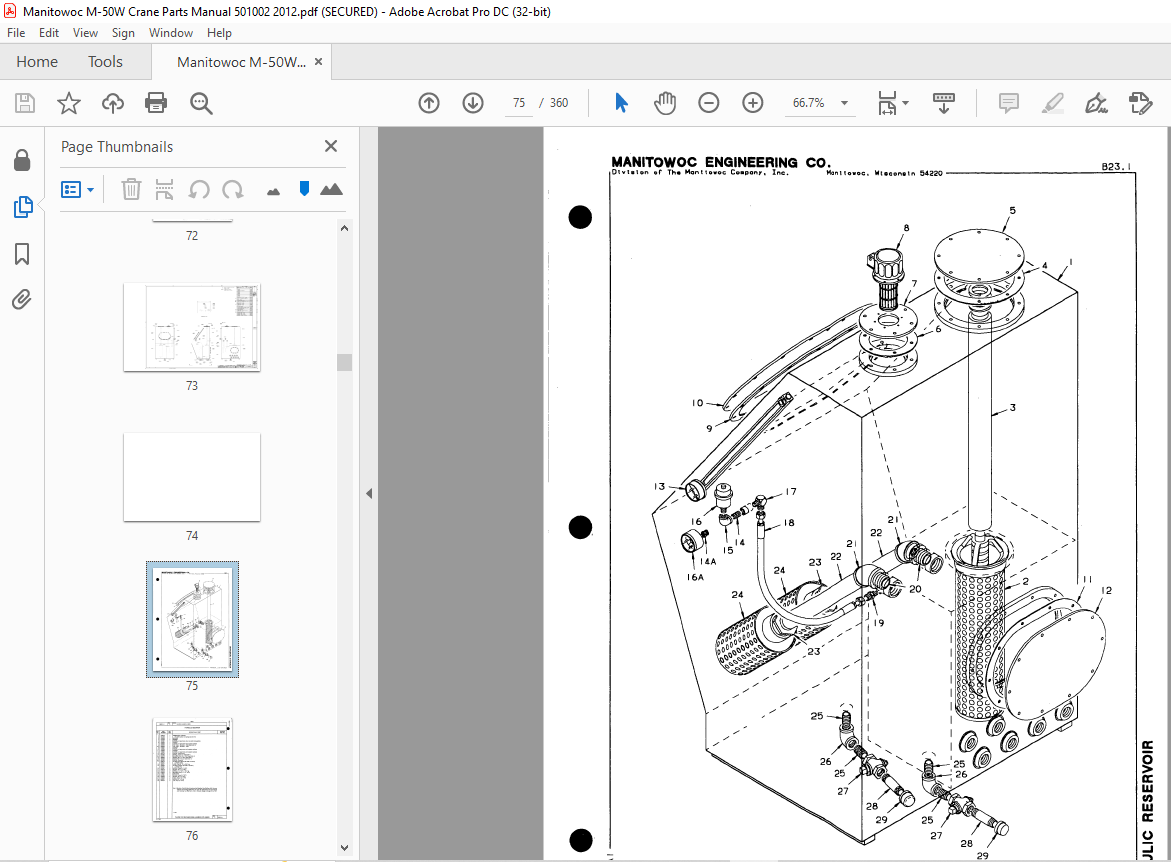Click the upload to cloud icon
Viewport: 1171px width, 862px height.
coord(113,103)
